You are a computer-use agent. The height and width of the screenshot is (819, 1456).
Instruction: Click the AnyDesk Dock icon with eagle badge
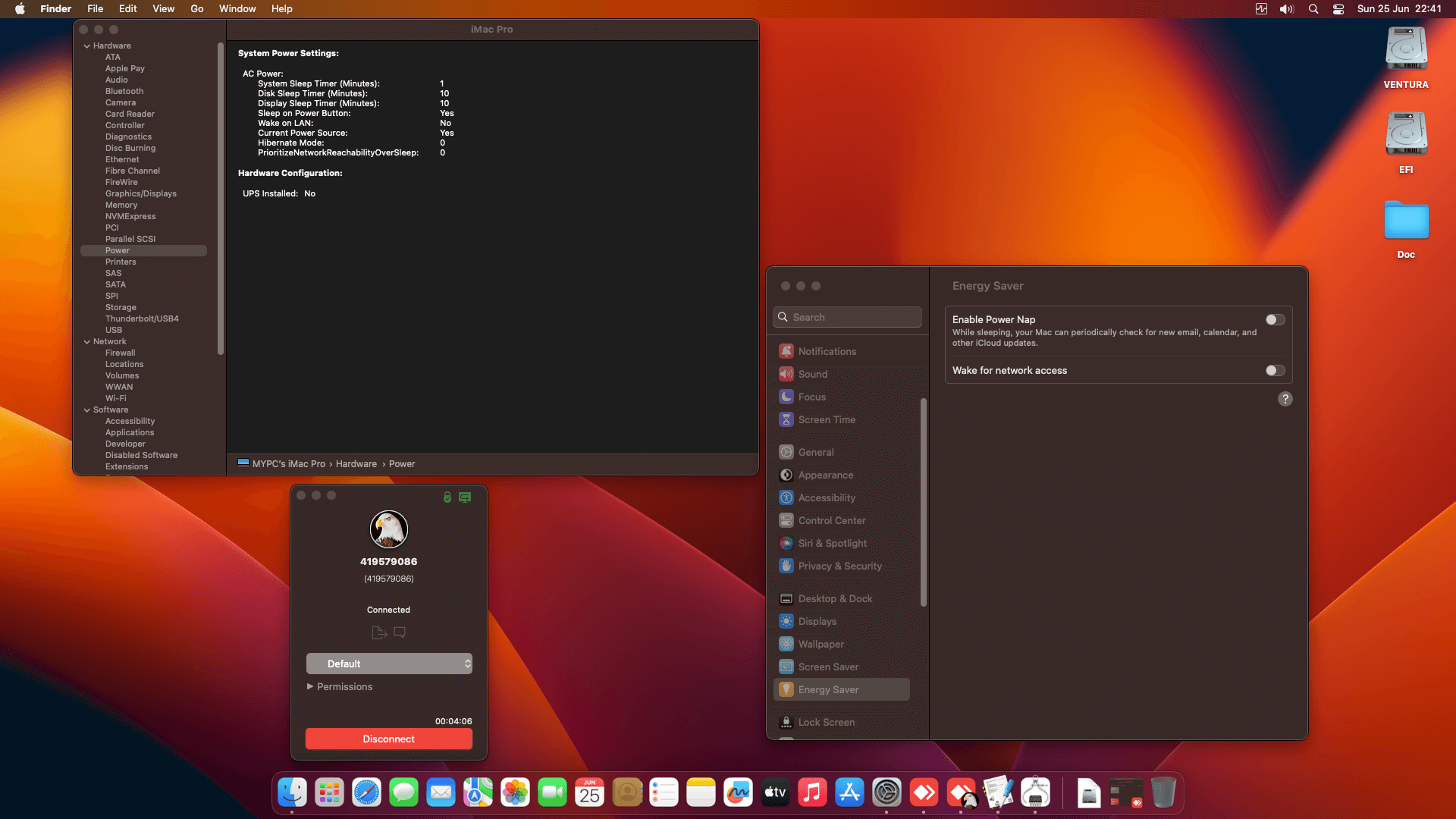pos(961,793)
